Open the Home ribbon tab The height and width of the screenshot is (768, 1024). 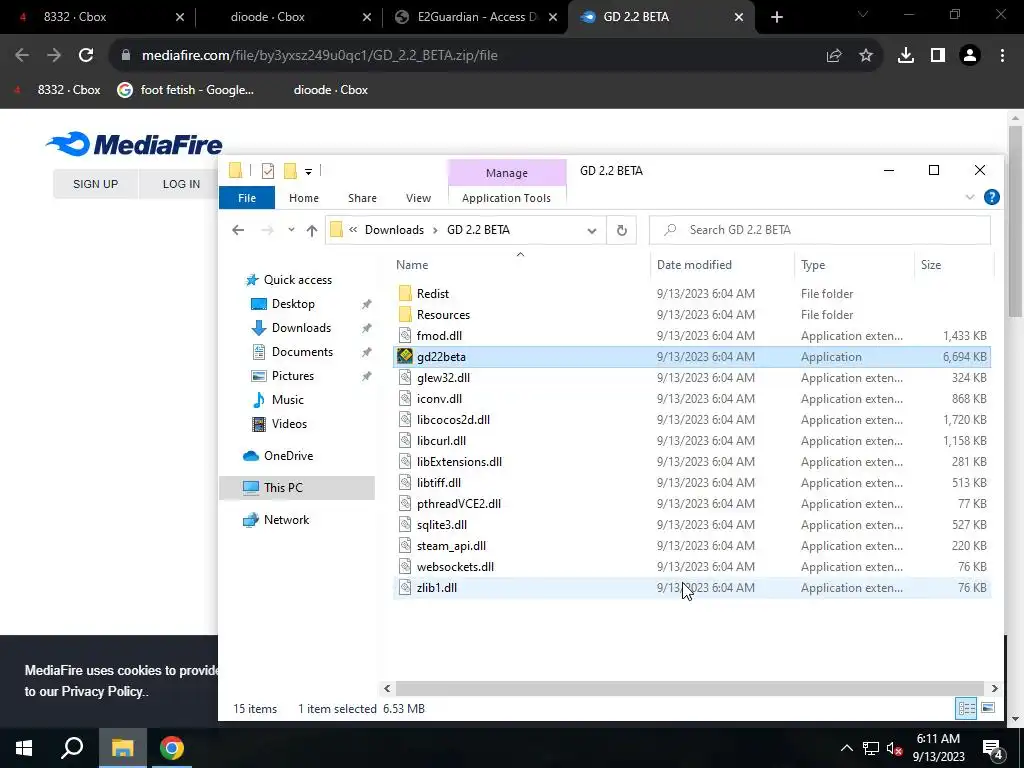click(x=304, y=198)
